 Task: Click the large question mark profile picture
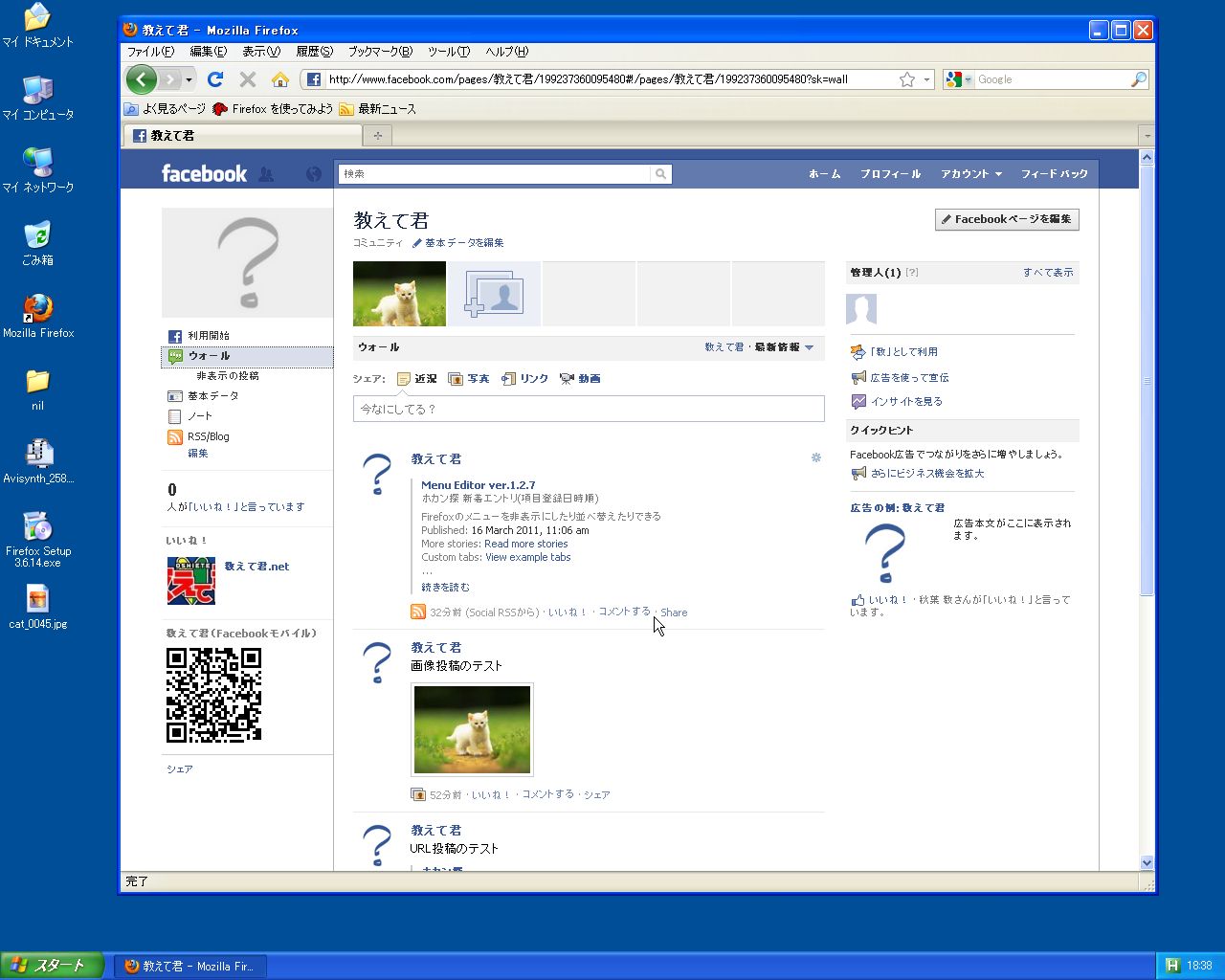pos(247,262)
